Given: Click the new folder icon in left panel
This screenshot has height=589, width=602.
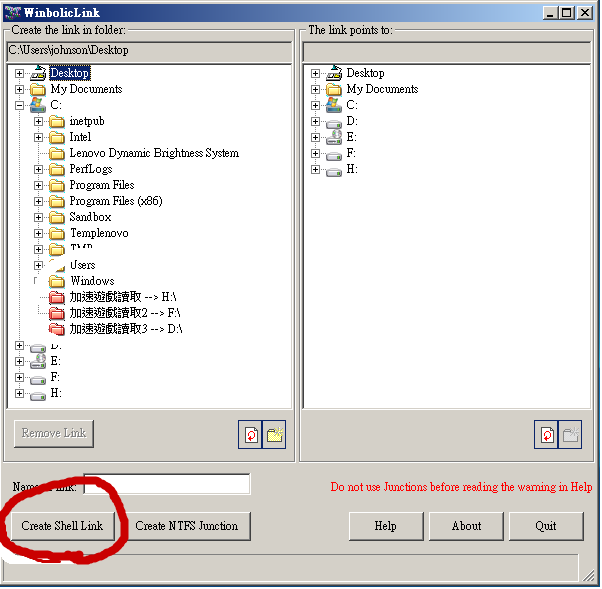Looking at the screenshot, I should pos(274,435).
